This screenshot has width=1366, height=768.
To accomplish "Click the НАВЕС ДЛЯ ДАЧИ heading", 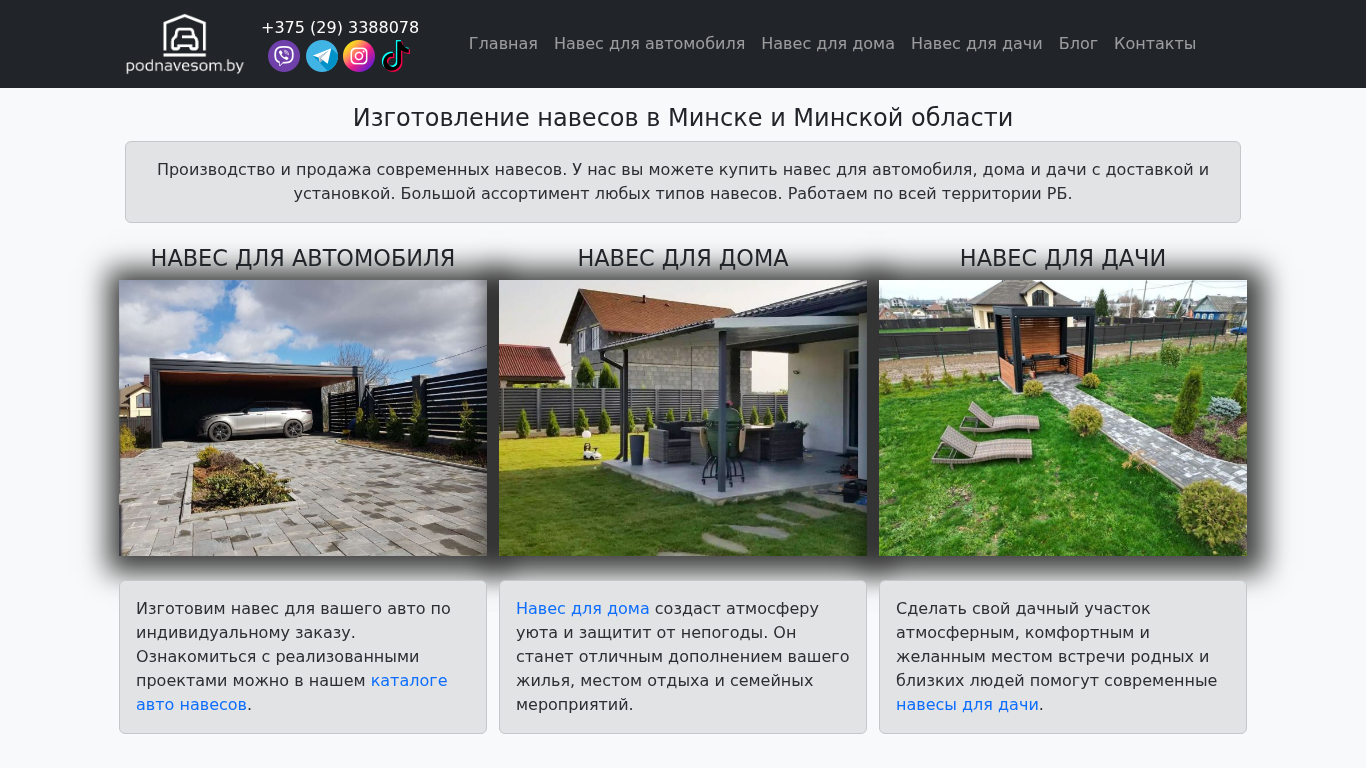I will tap(1063, 258).
